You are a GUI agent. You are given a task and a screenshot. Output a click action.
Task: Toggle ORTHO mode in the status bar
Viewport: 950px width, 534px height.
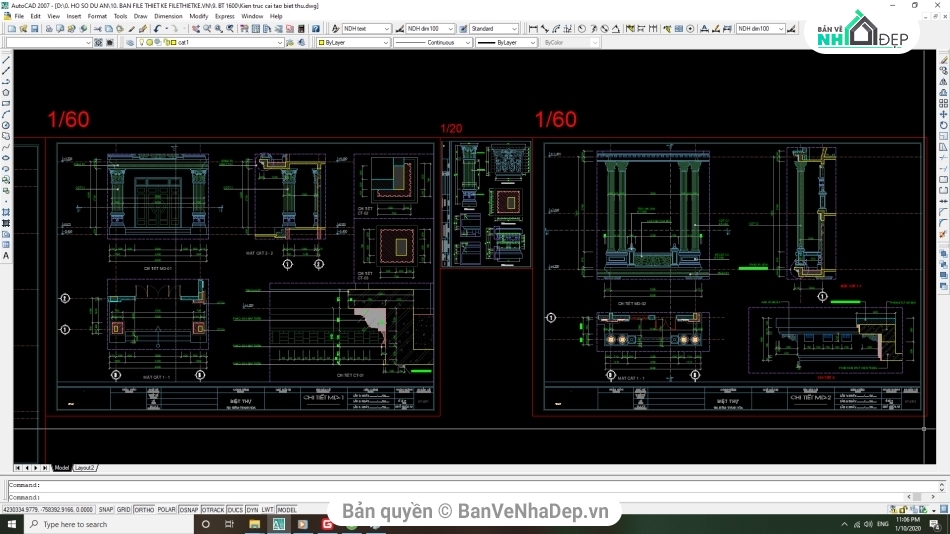[x=144, y=509]
